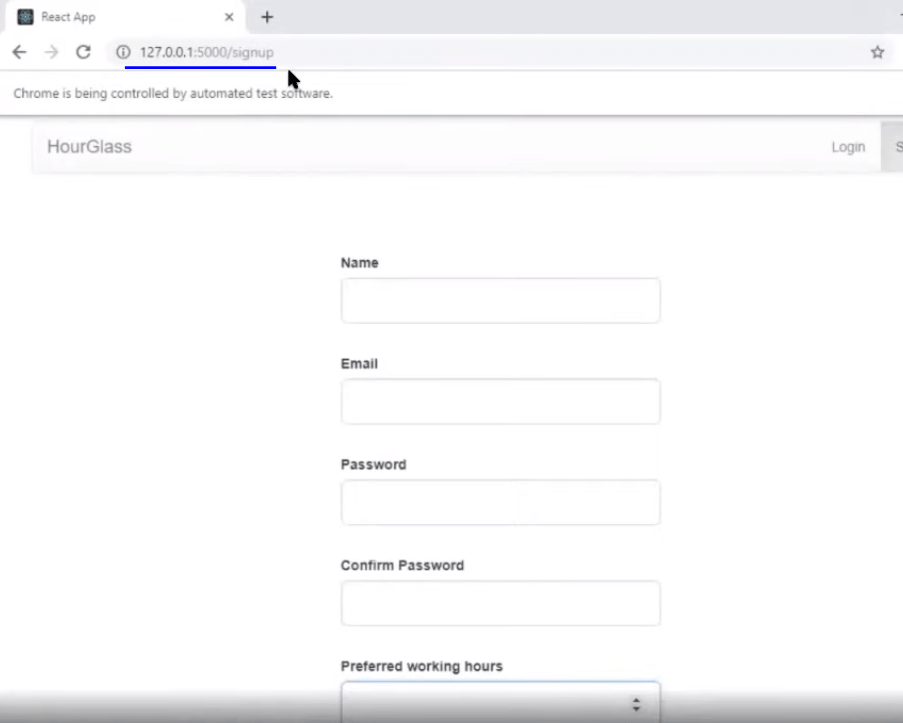Click the Confirm Password label

[x=402, y=565]
